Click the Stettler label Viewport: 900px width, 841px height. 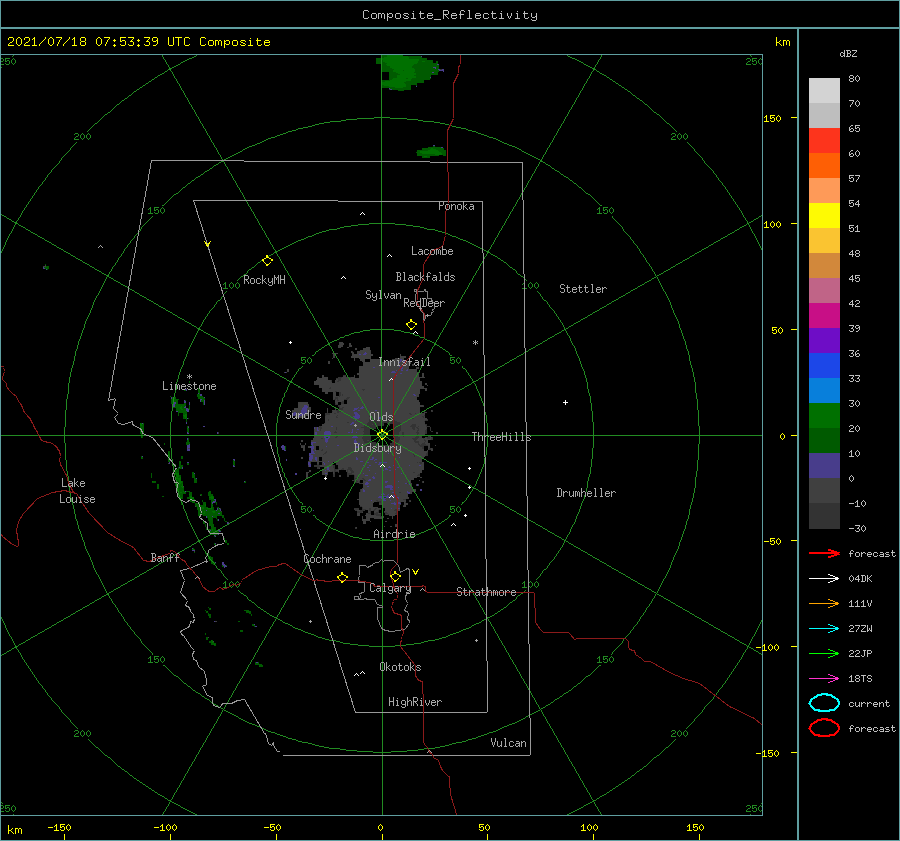tap(583, 289)
